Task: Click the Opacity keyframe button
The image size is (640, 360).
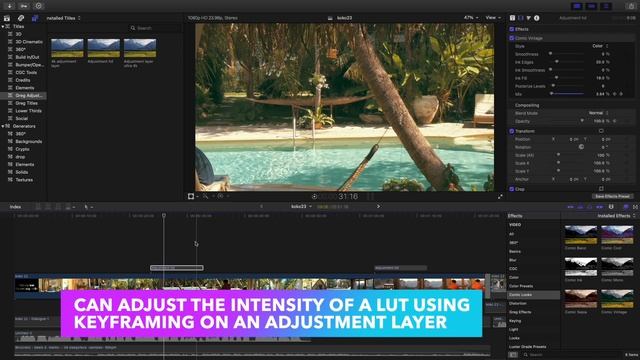Action: click(615, 121)
